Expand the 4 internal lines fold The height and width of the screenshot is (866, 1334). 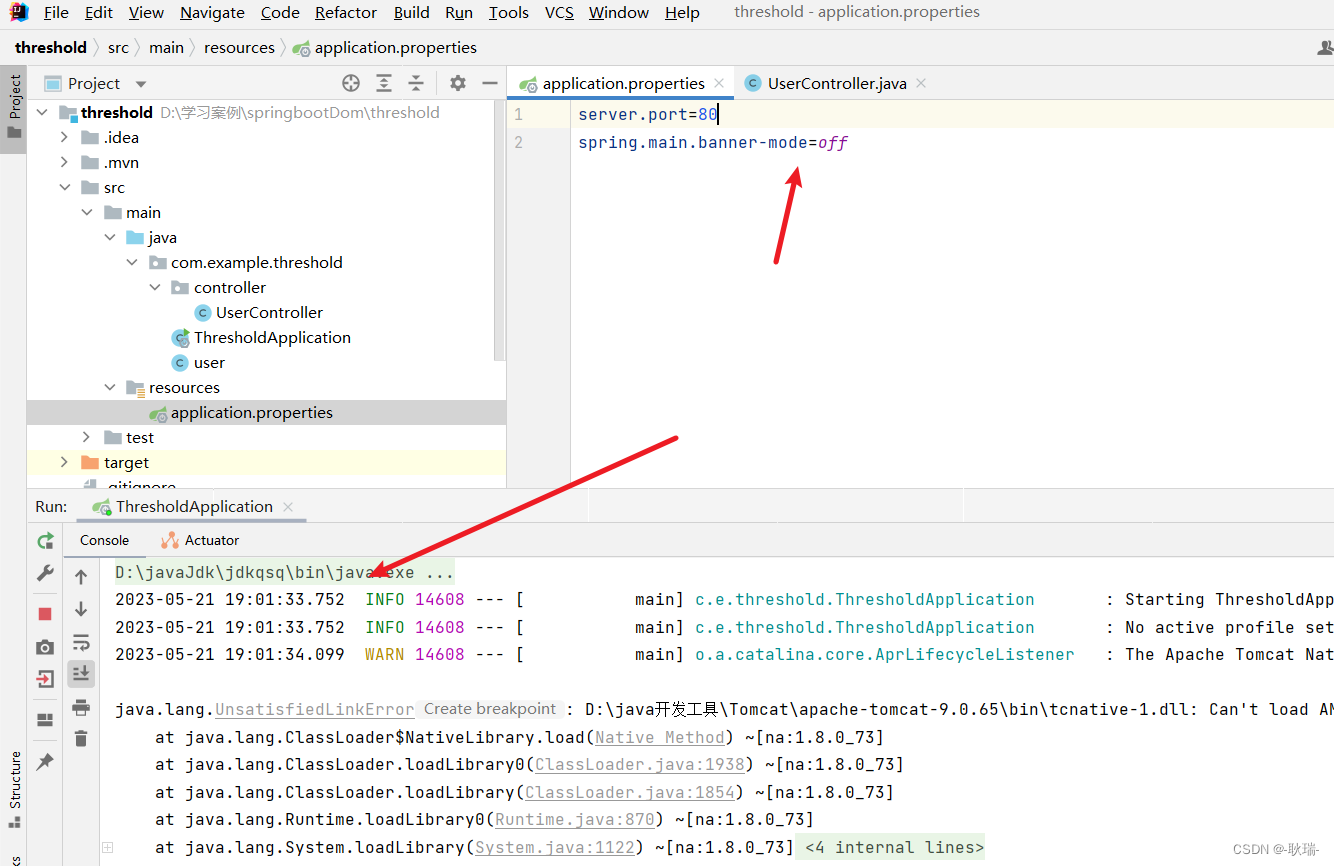coord(894,847)
